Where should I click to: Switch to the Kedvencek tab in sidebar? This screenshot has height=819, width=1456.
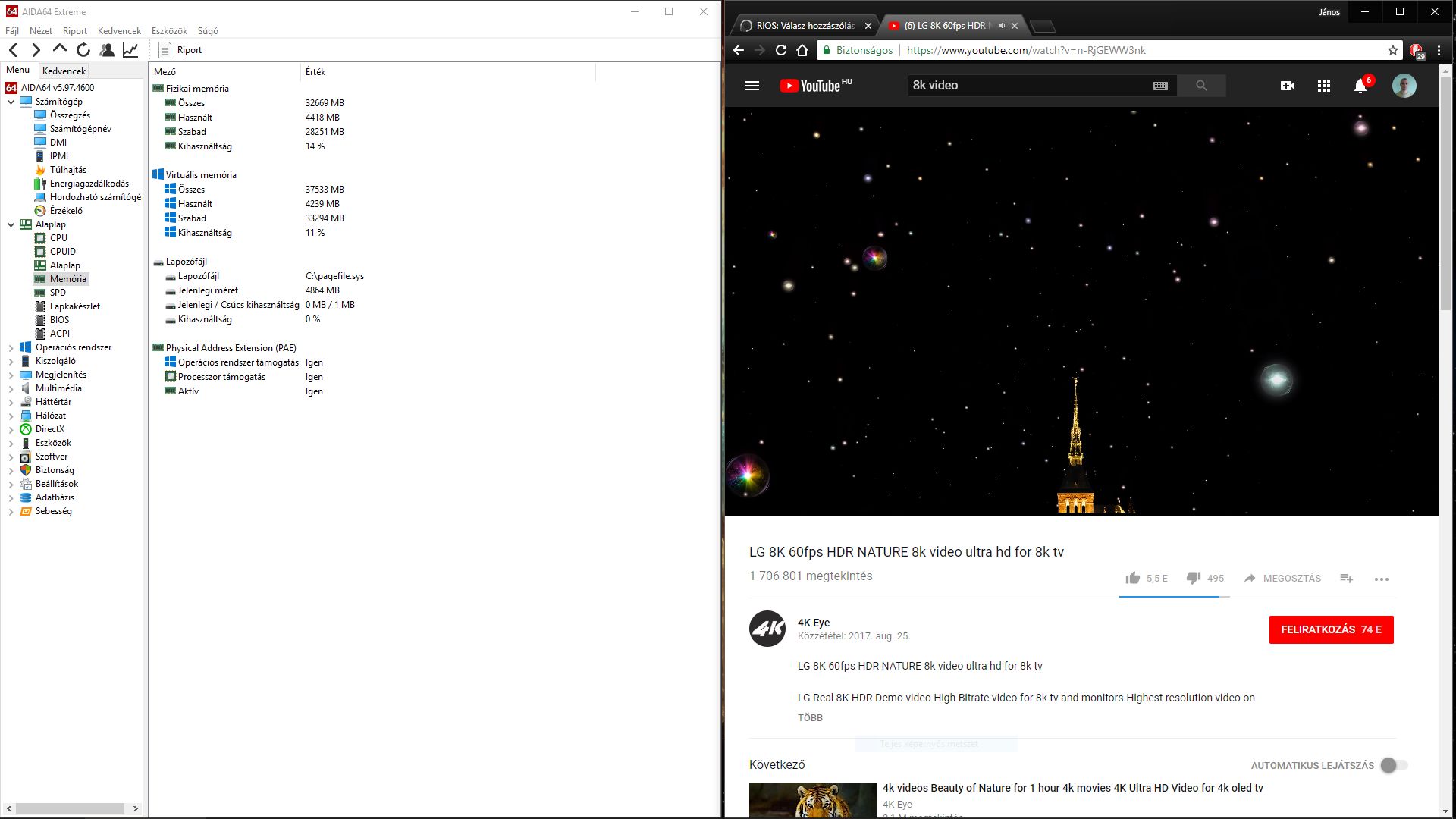(64, 71)
